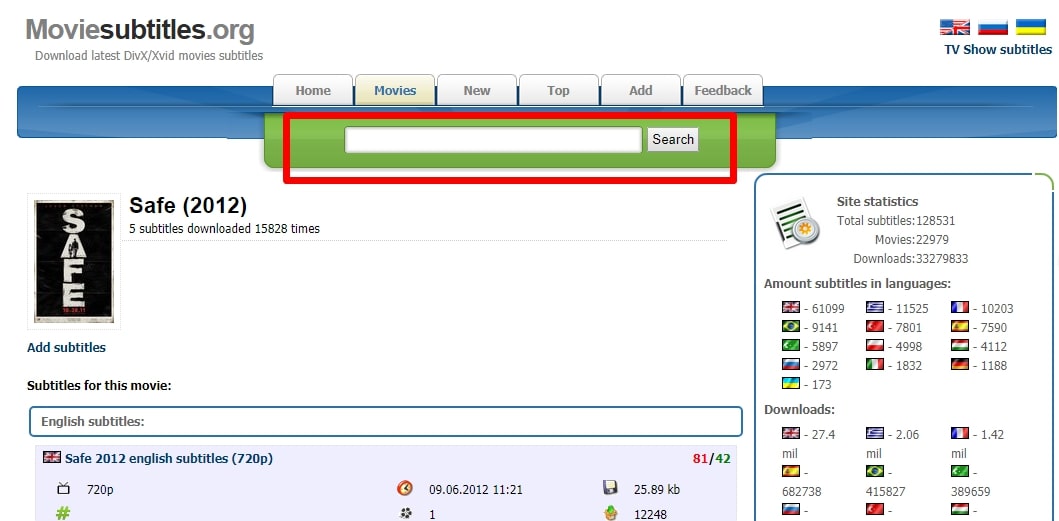Viewport: 1059px width, 521px height.
Task: Click the green crescent flag beside 5897
Action: [x=791, y=345]
